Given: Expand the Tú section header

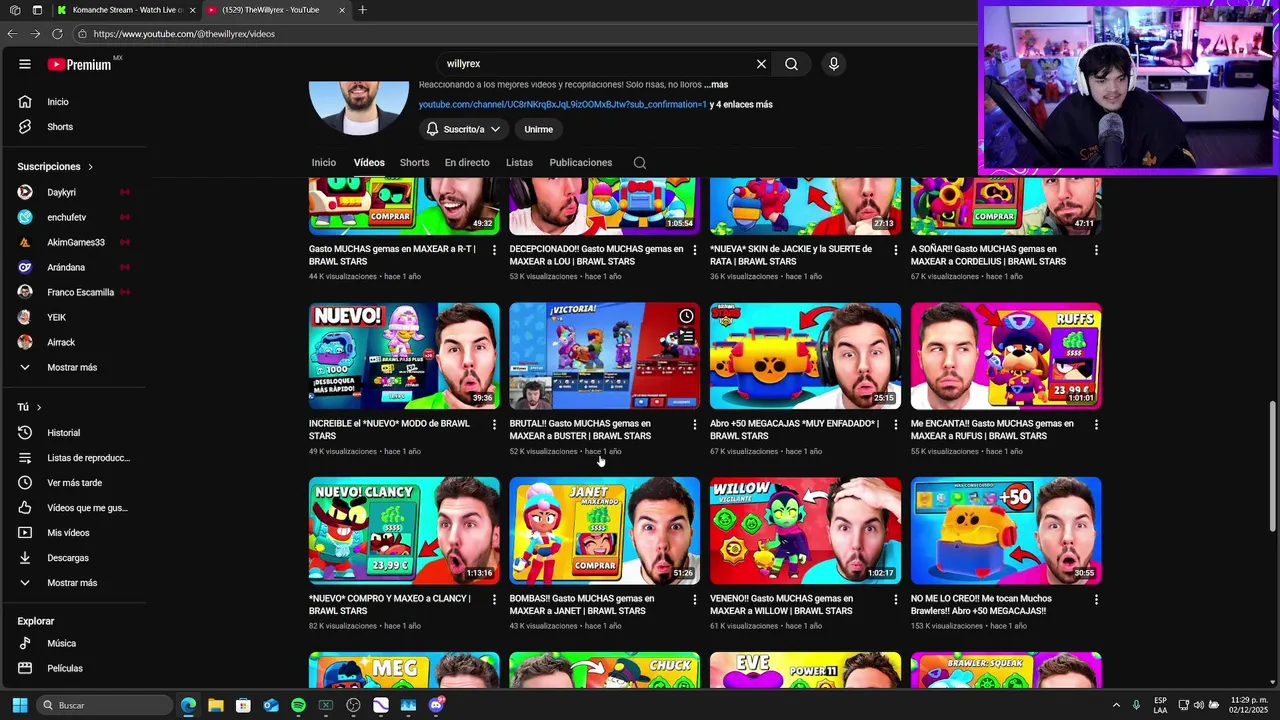Looking at the screenshot, I should pyautogui.click(x=30, y=408).
